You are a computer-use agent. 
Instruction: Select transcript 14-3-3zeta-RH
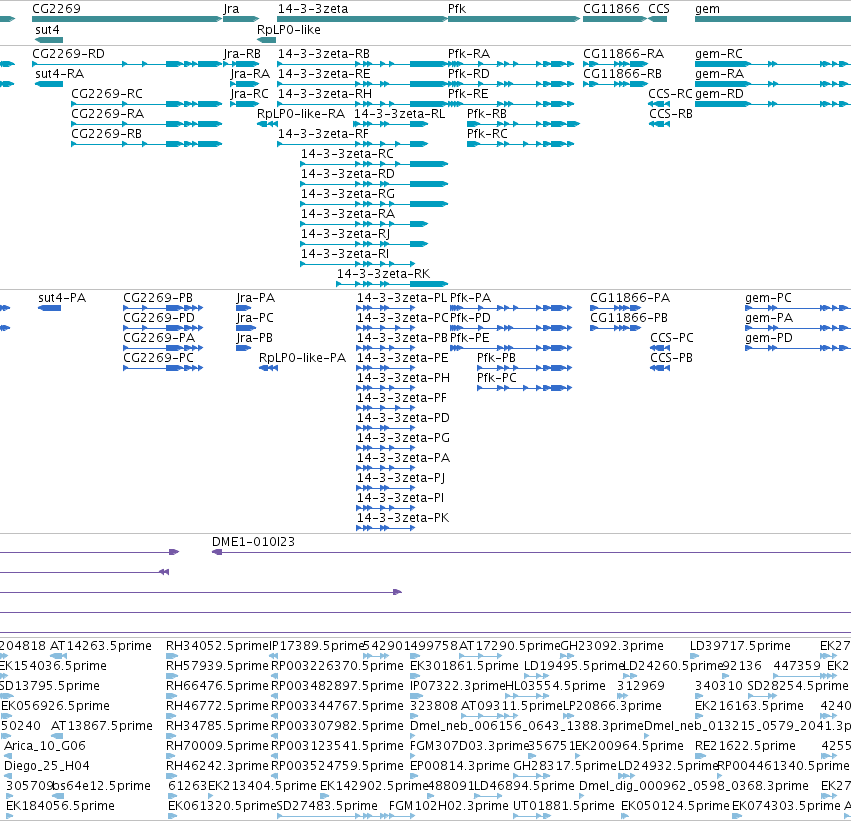(363, 104)
